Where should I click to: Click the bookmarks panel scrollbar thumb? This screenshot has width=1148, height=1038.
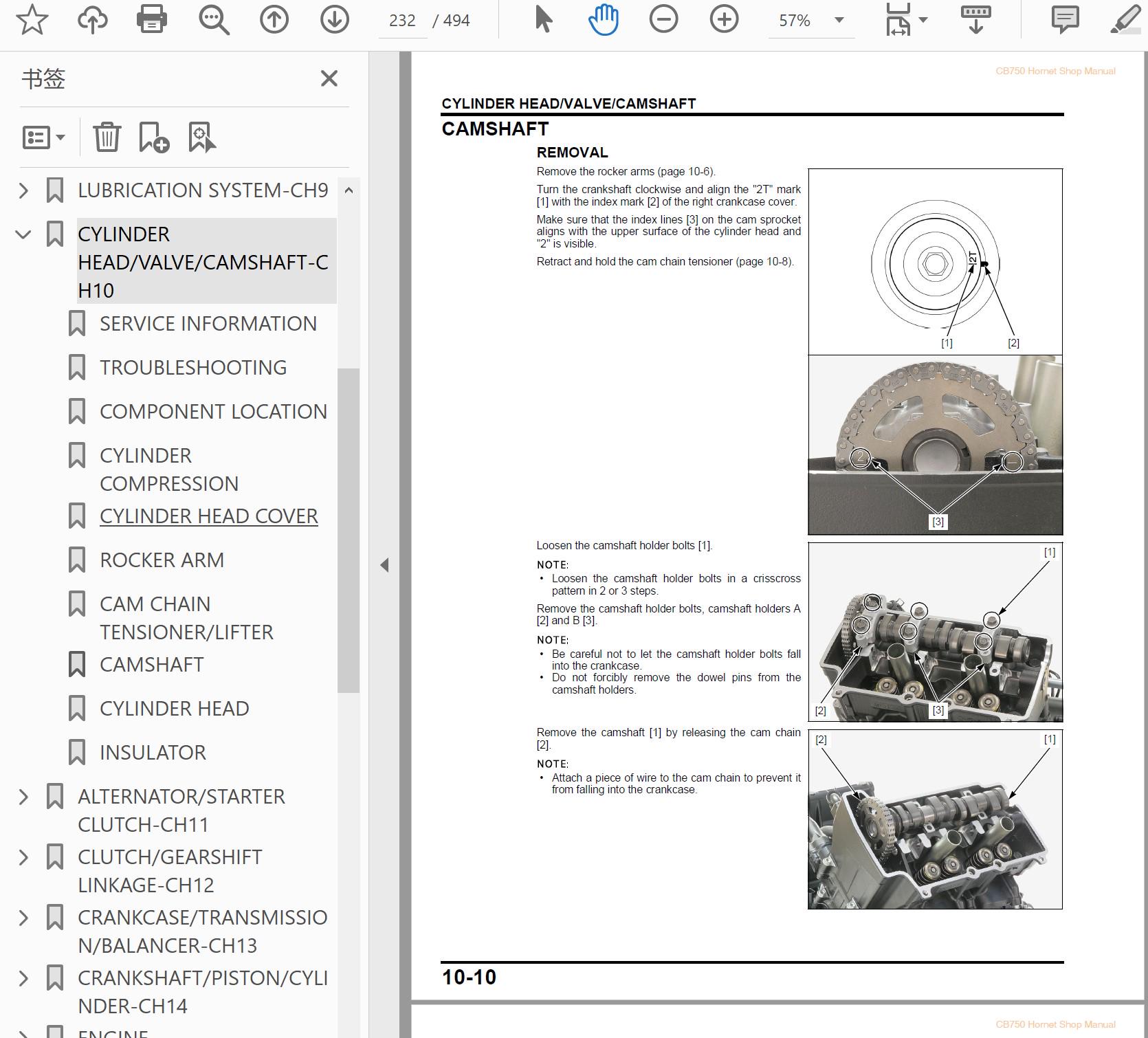click(x=349, y=530)
